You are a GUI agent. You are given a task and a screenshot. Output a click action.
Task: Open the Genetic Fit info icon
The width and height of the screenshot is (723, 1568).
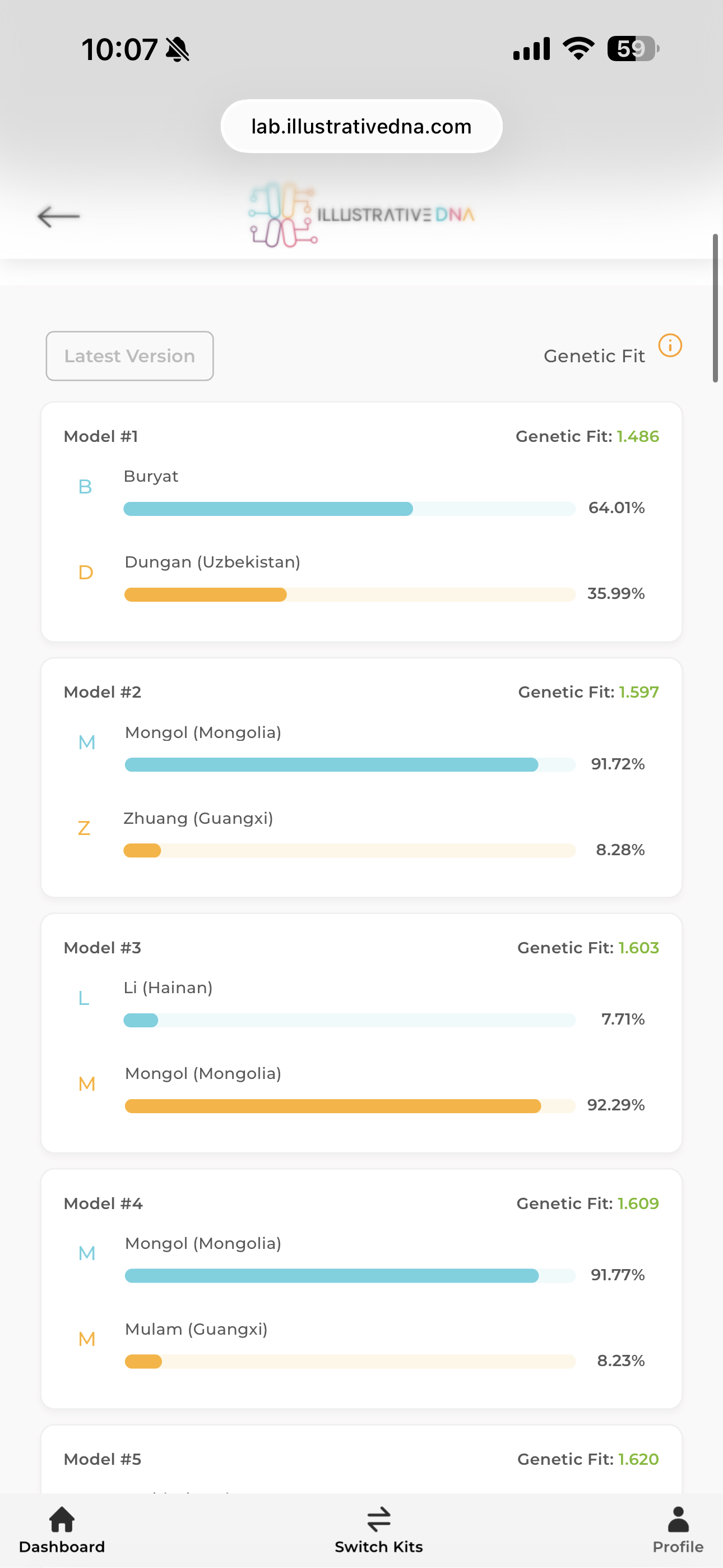point(670,346)
